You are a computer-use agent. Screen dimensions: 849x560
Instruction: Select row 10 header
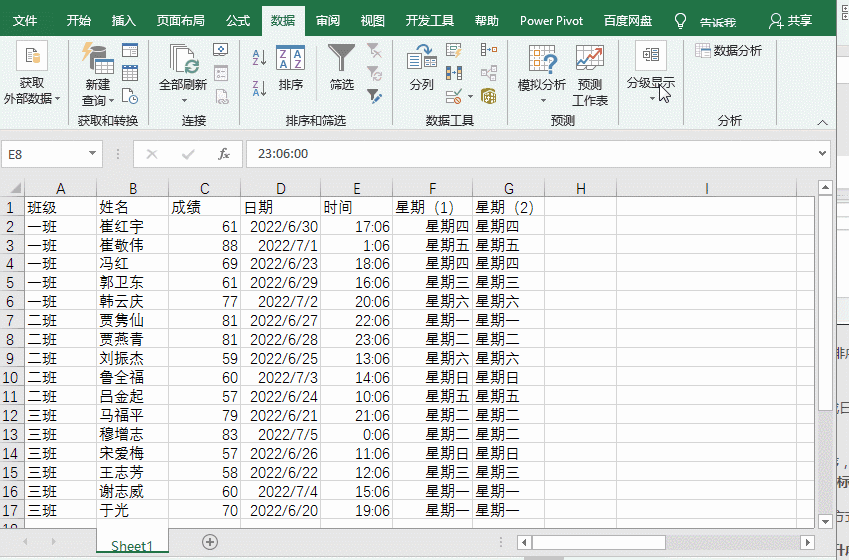point(11,377)
